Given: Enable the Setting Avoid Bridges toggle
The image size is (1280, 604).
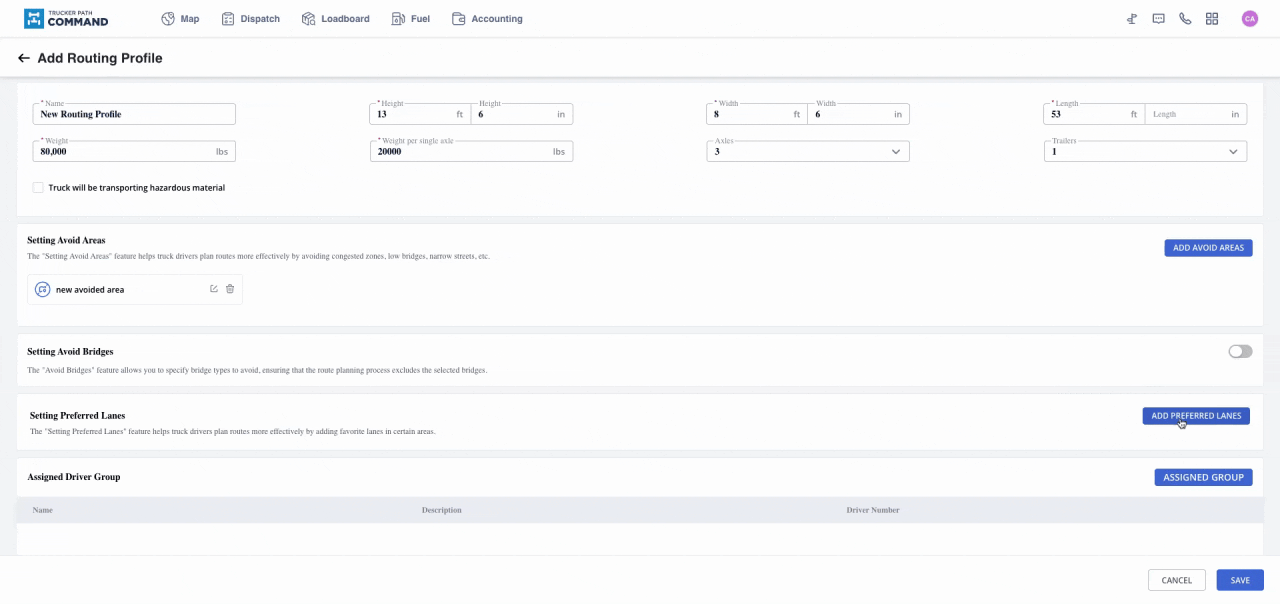Looking at the screenshot, I should click(1240, 352).
